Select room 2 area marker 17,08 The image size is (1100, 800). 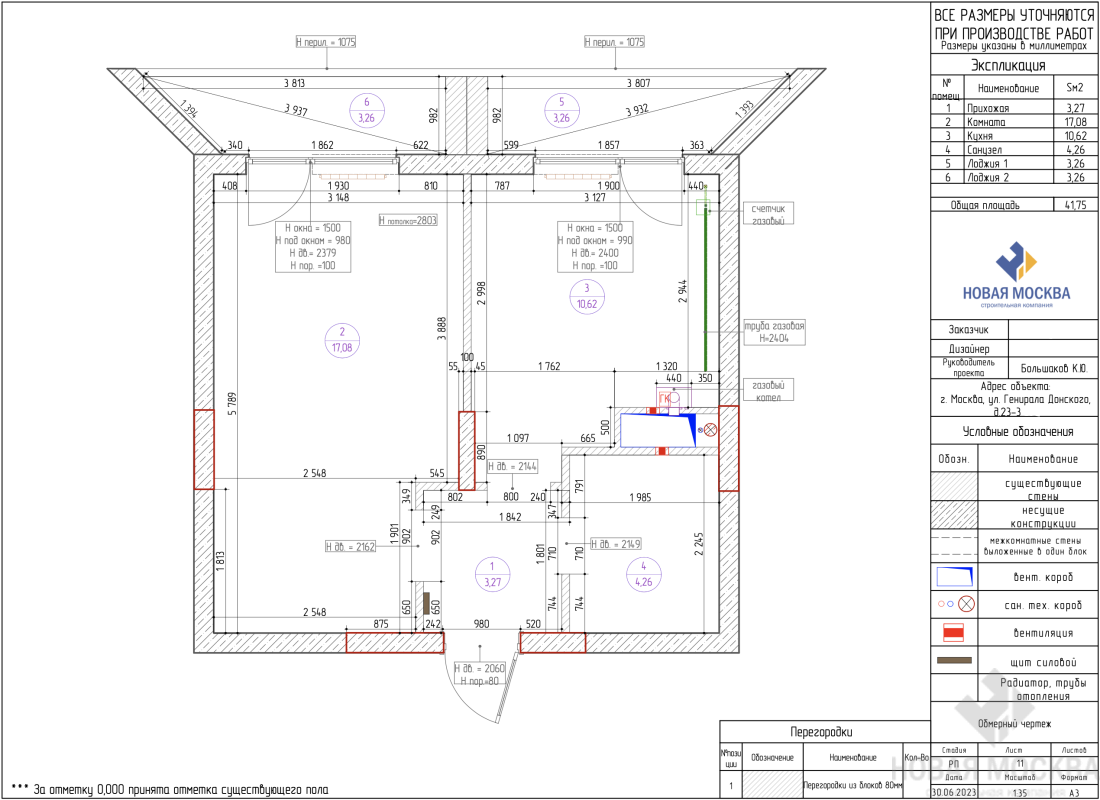pyautogui.click(x=341, y=341)
